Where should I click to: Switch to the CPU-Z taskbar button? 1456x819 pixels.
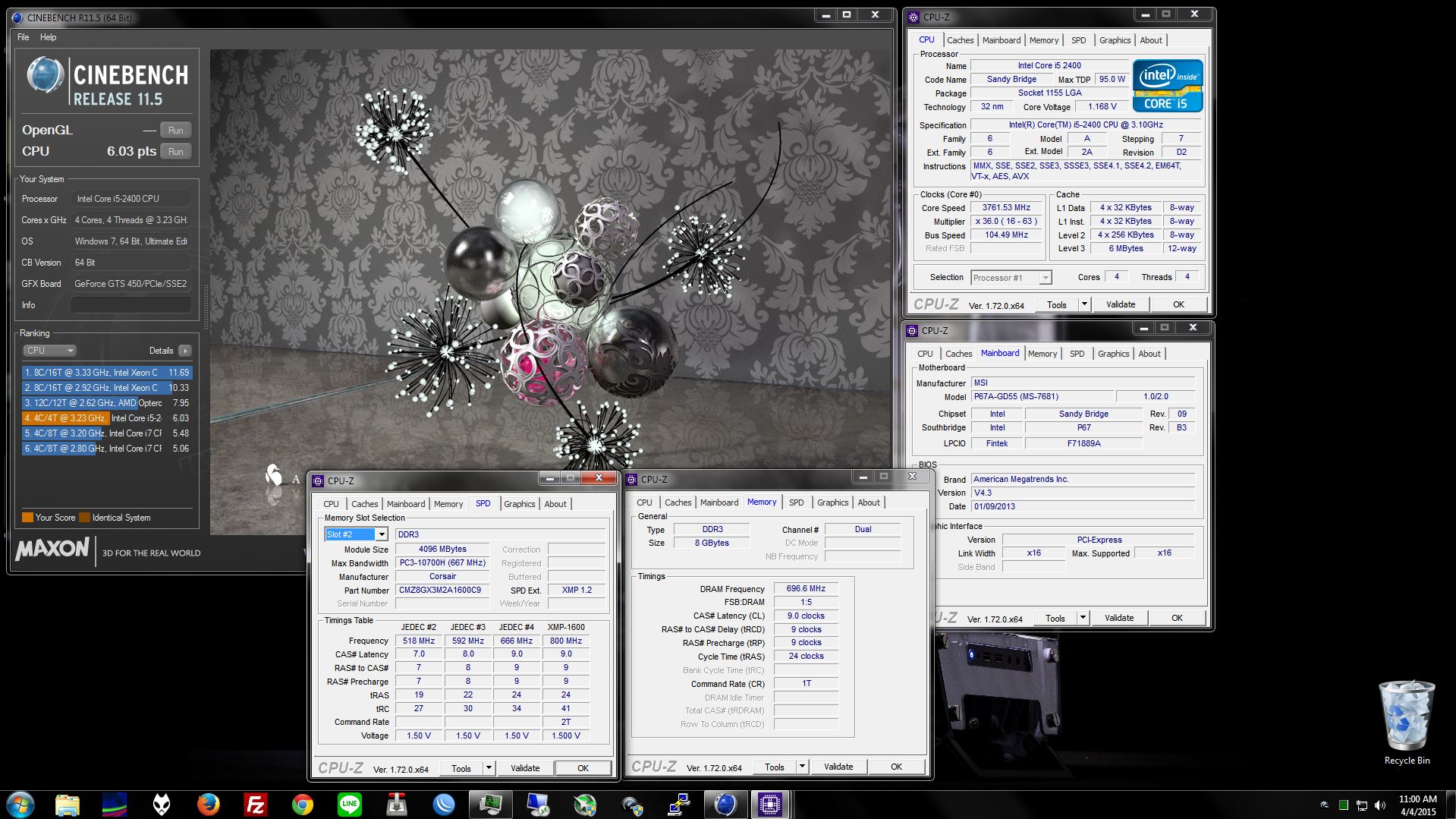click(x=770, y=804)
